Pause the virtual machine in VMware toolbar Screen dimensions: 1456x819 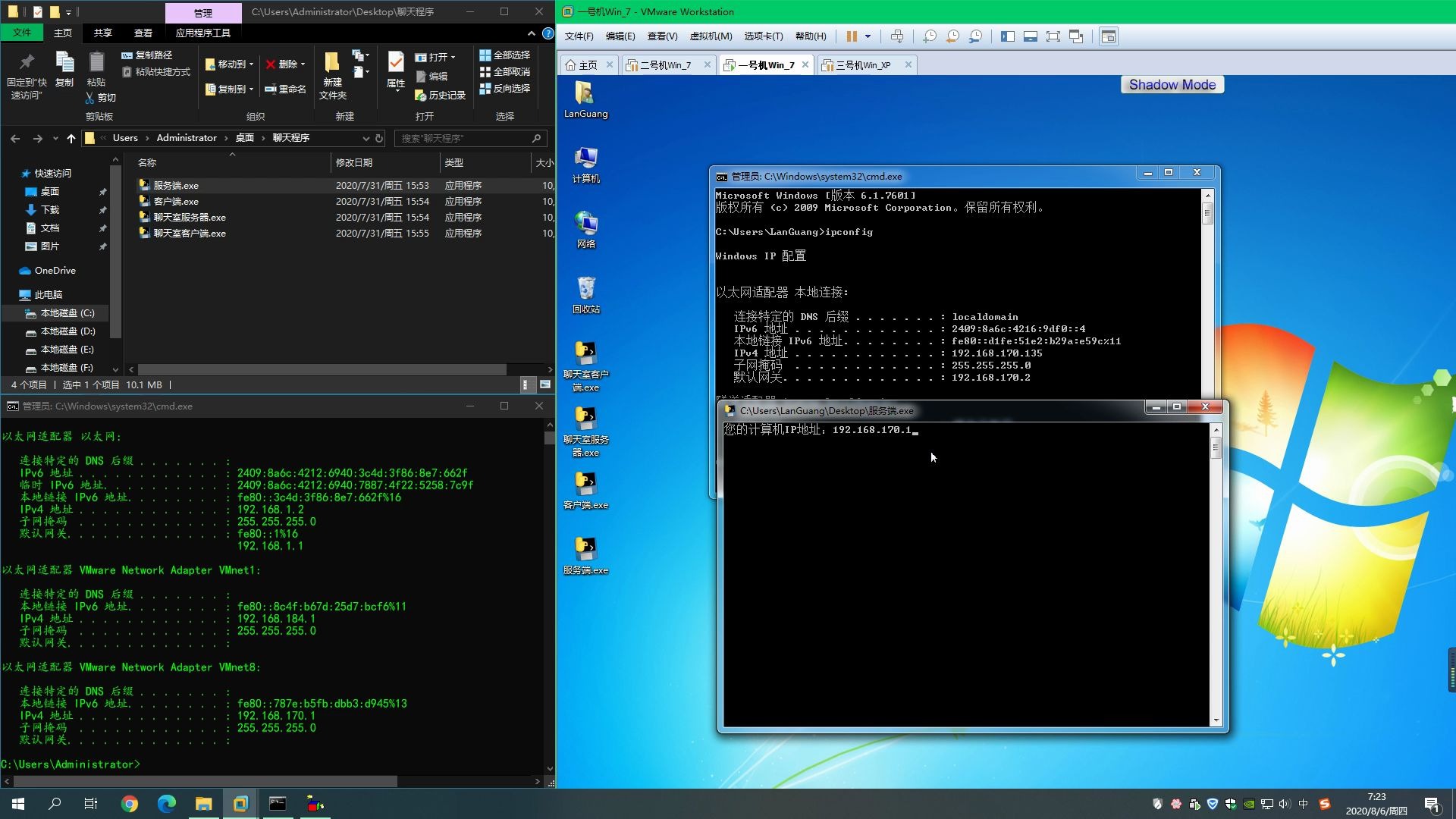click(852, 36)
